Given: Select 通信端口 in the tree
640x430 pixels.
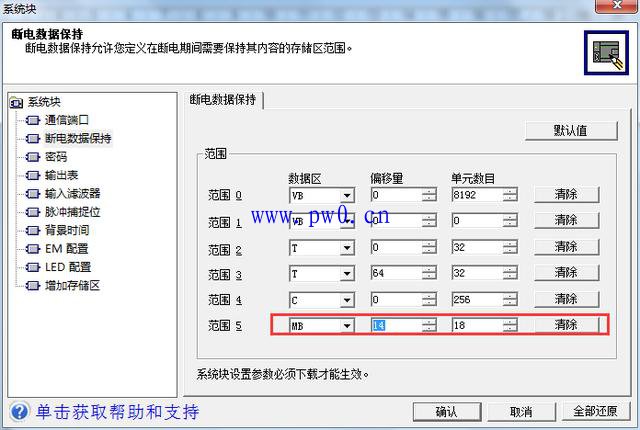Looking at the screenshot, I should click(x=67, y=120).
